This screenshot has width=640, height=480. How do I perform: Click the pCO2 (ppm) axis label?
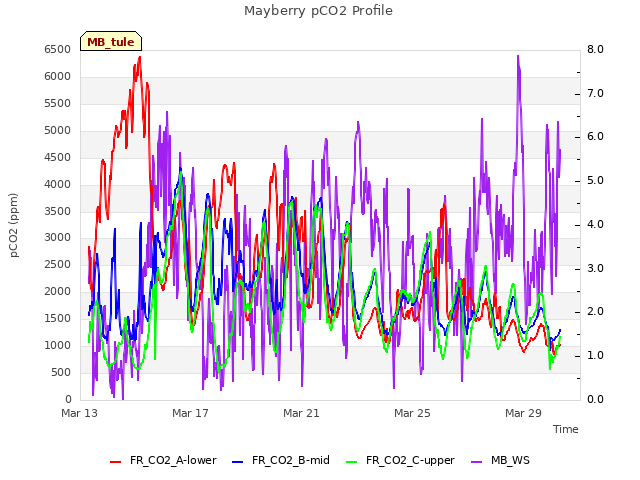pyautogui.click(x=14, y=225)
